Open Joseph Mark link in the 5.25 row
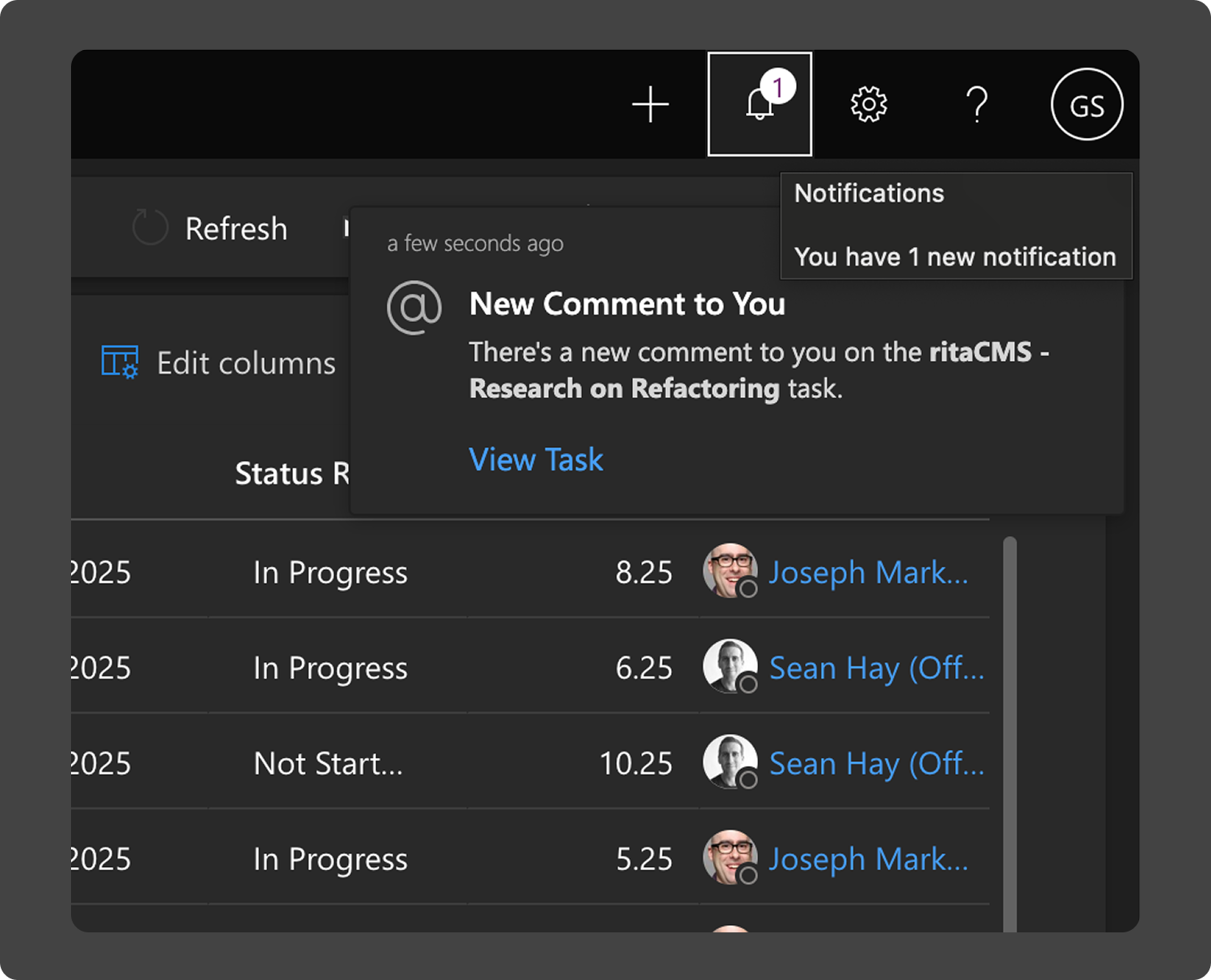This screenshot has height=980, width=1211. (868, 860)
